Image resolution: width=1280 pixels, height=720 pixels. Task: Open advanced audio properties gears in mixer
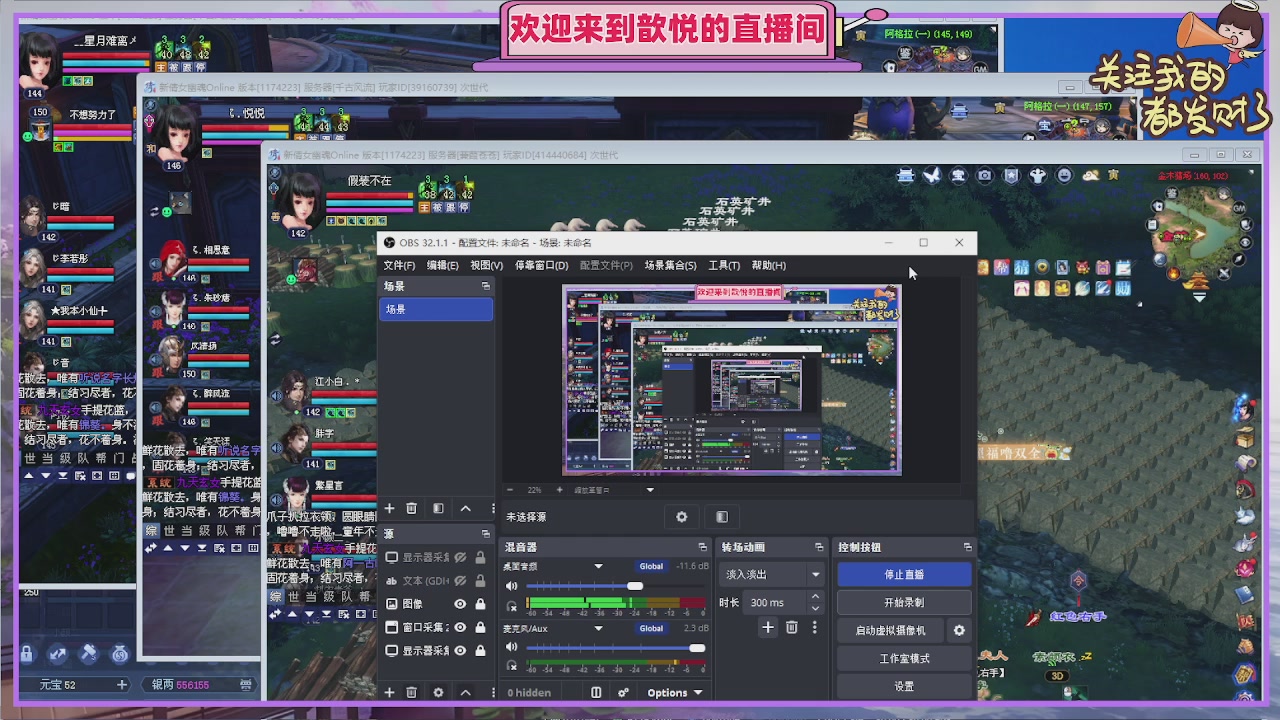(624, 692)
